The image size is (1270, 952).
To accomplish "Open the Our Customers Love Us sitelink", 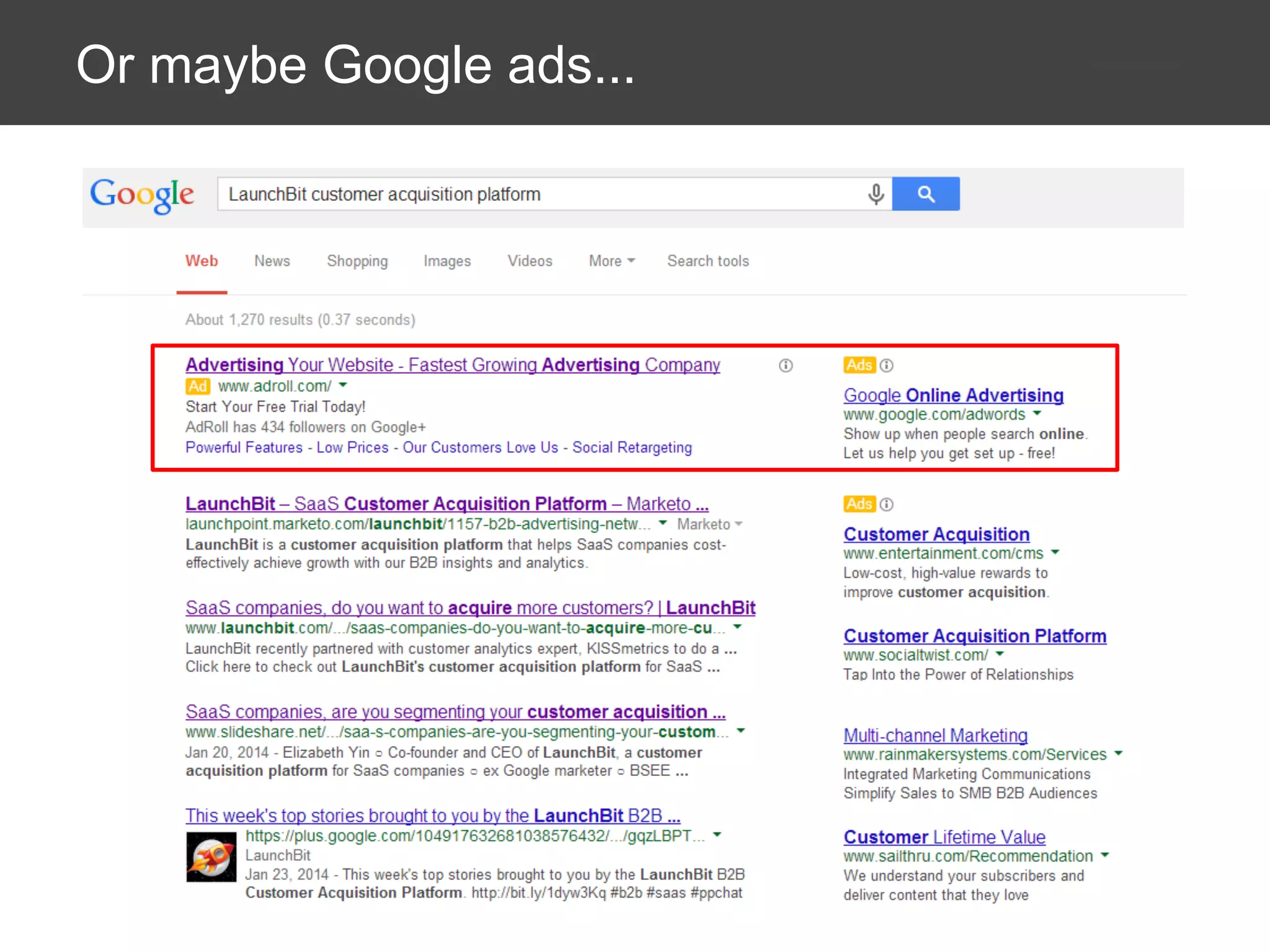I will [x=481, y=447].
